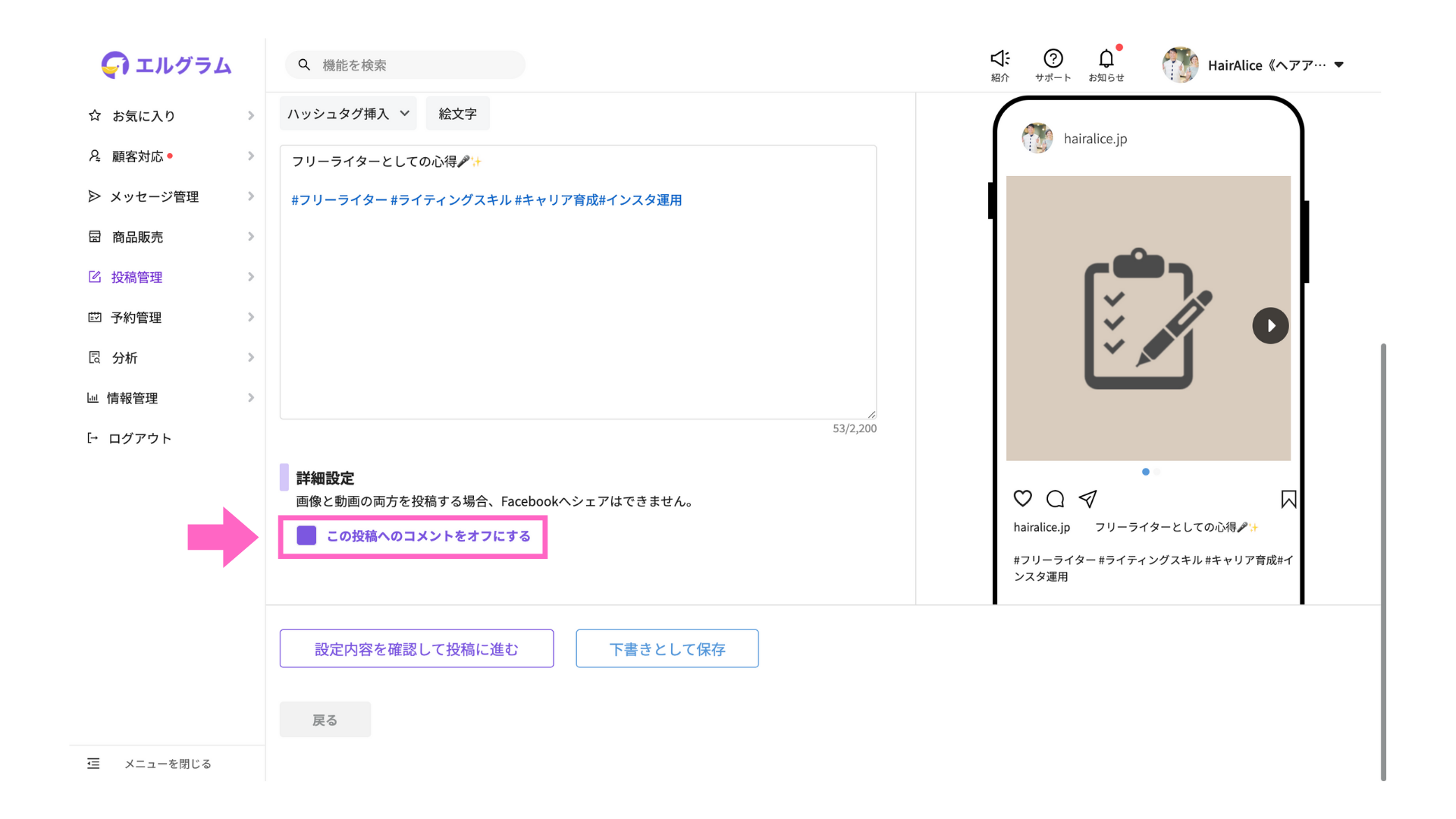The width and height of the screenshot is (1456, 819).
Task: Expand the 顧客対応 chevron
Action: (251, 155)
